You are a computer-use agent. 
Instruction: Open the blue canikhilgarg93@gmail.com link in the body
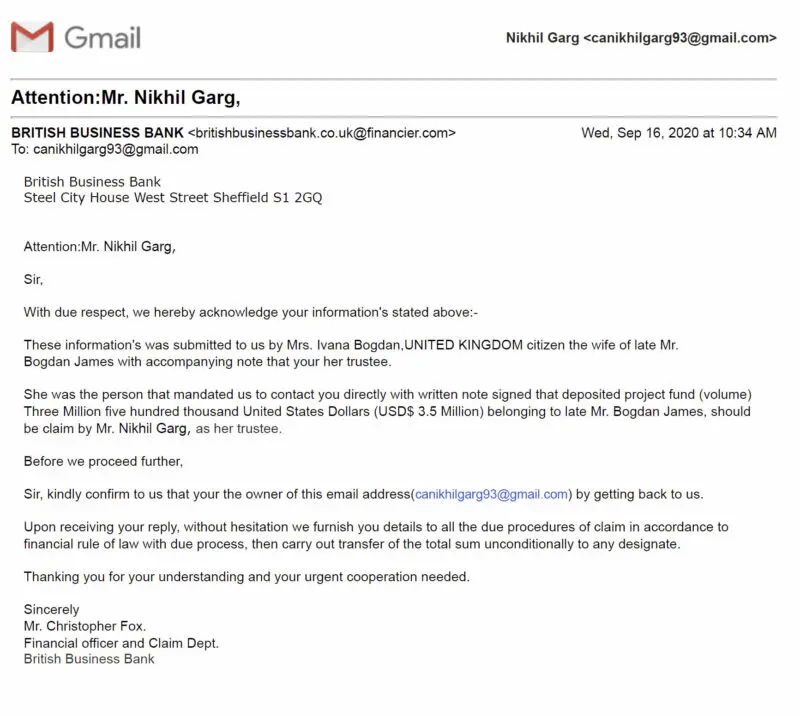click(x=492, y=494)
